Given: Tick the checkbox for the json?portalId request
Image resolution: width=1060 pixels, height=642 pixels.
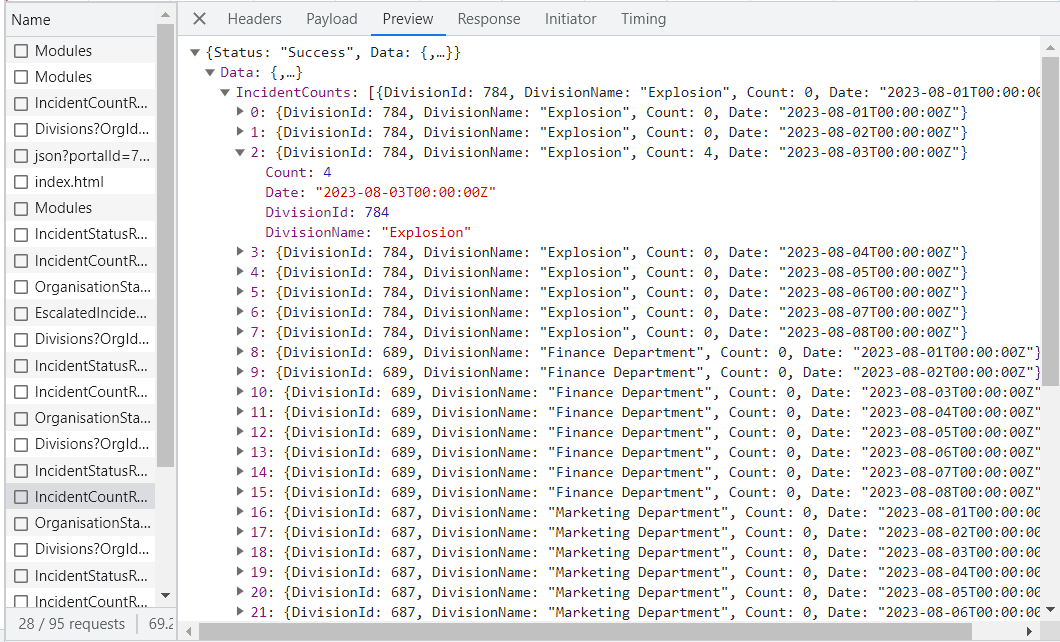Looking at the screenshot, I should click(21, 156).
